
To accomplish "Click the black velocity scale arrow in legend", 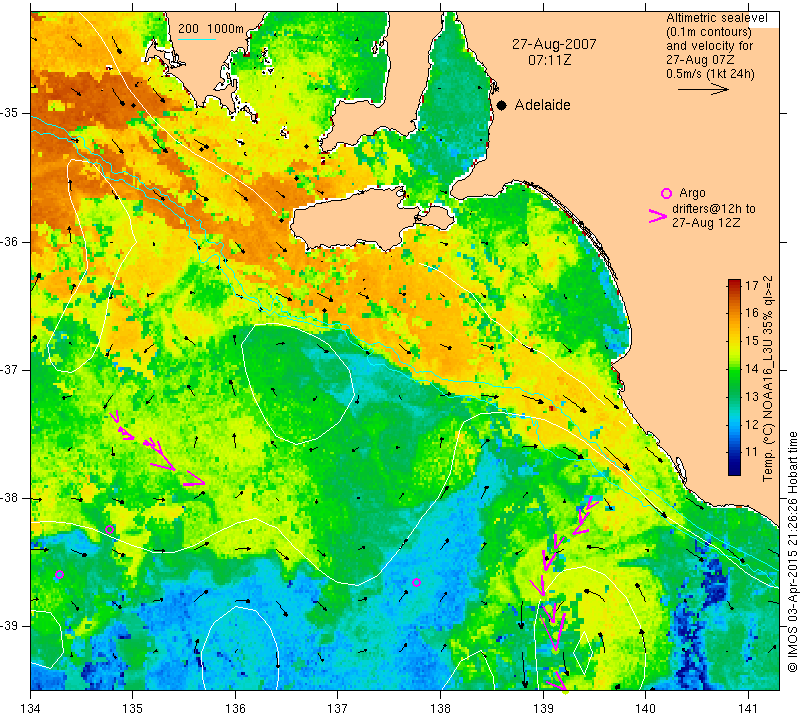I will [x=703, y=89].
